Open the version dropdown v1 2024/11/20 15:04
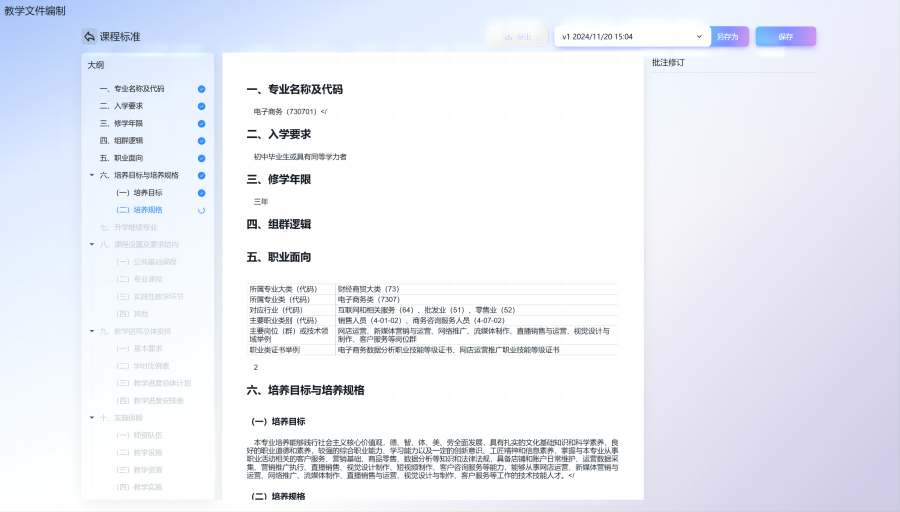This screenshot has height=512, width=900. pyautogui.click(x=632, y=36)
